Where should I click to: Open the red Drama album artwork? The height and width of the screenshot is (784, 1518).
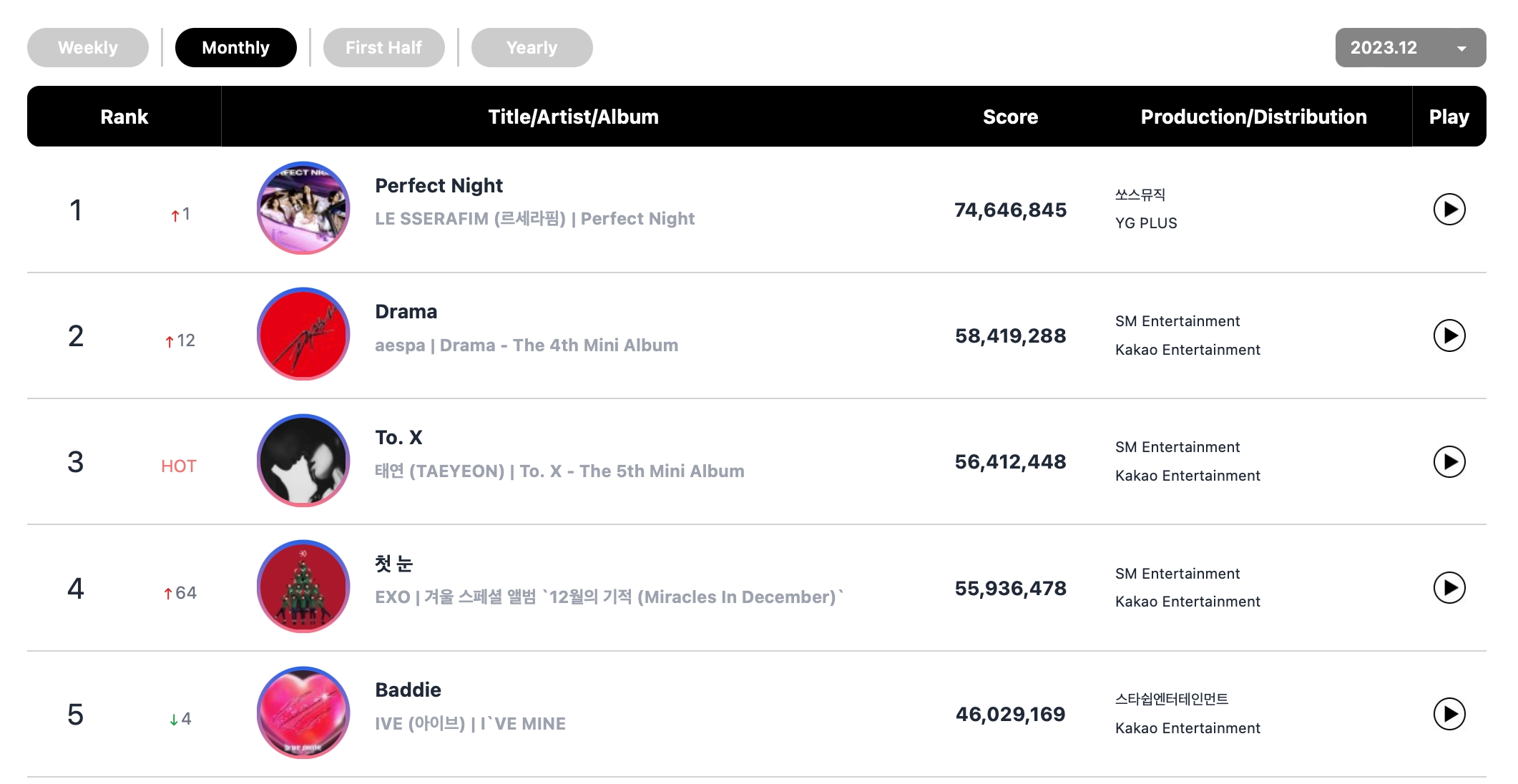(x=303, y=334)
